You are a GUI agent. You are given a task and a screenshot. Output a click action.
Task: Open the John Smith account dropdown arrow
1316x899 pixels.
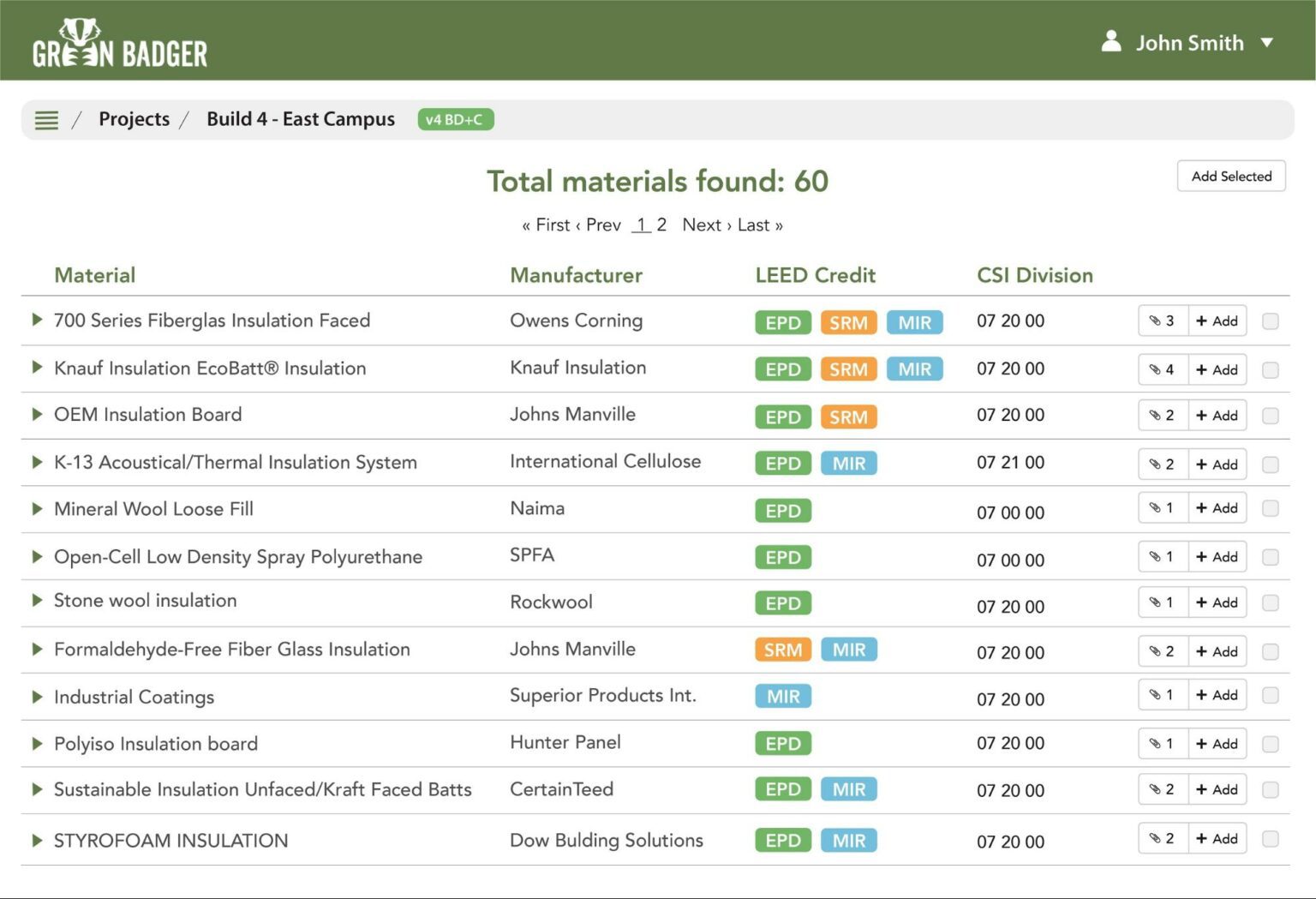click(1267, 43)
